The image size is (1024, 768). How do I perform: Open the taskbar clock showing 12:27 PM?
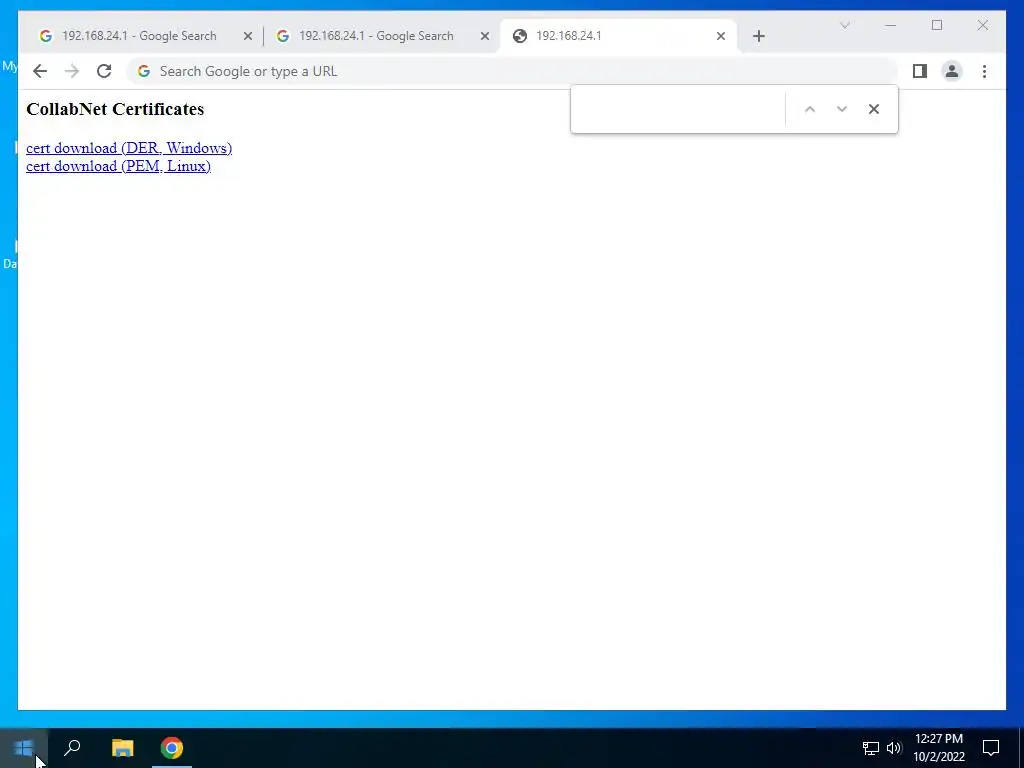(938, 748)
